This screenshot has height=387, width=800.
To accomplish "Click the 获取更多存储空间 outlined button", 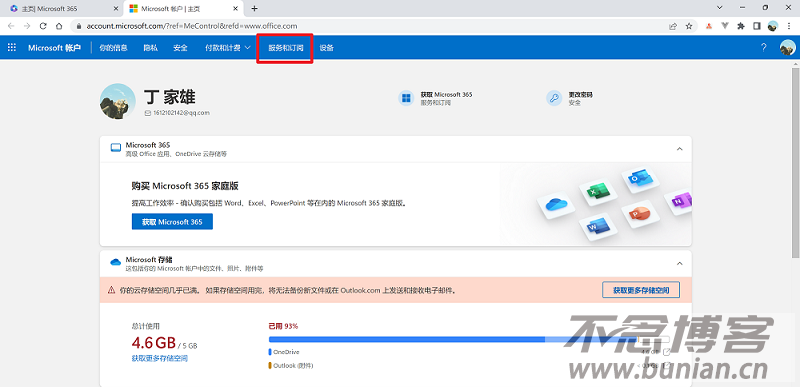I will 641,290.
